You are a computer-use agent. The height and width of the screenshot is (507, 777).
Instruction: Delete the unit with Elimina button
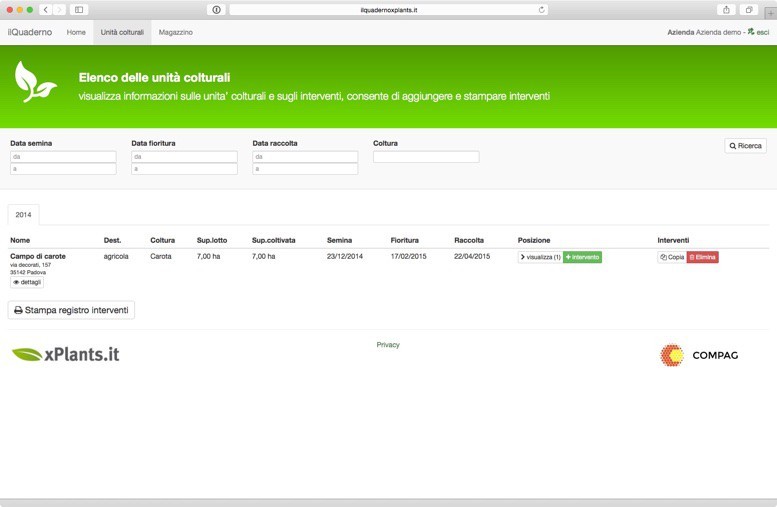[x=703, y=257]
